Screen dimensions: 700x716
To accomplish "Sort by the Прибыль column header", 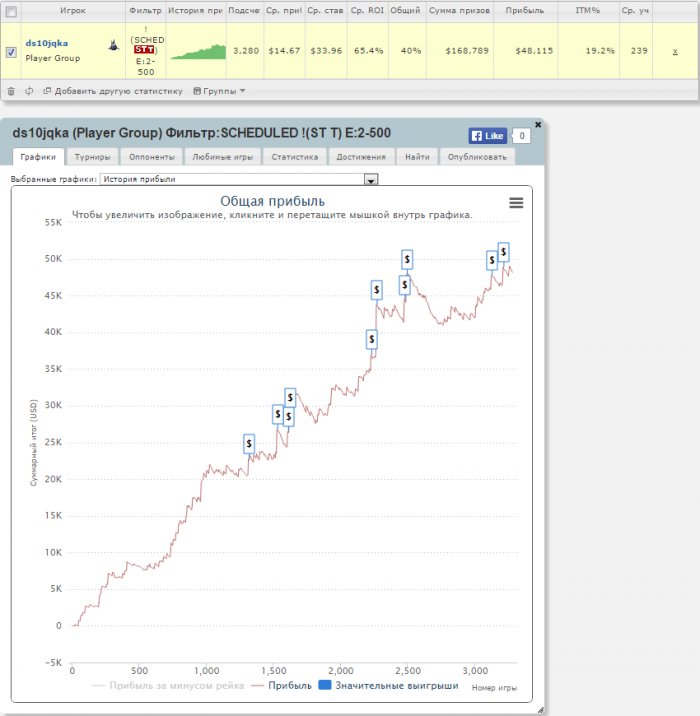I will click(525, 11).
